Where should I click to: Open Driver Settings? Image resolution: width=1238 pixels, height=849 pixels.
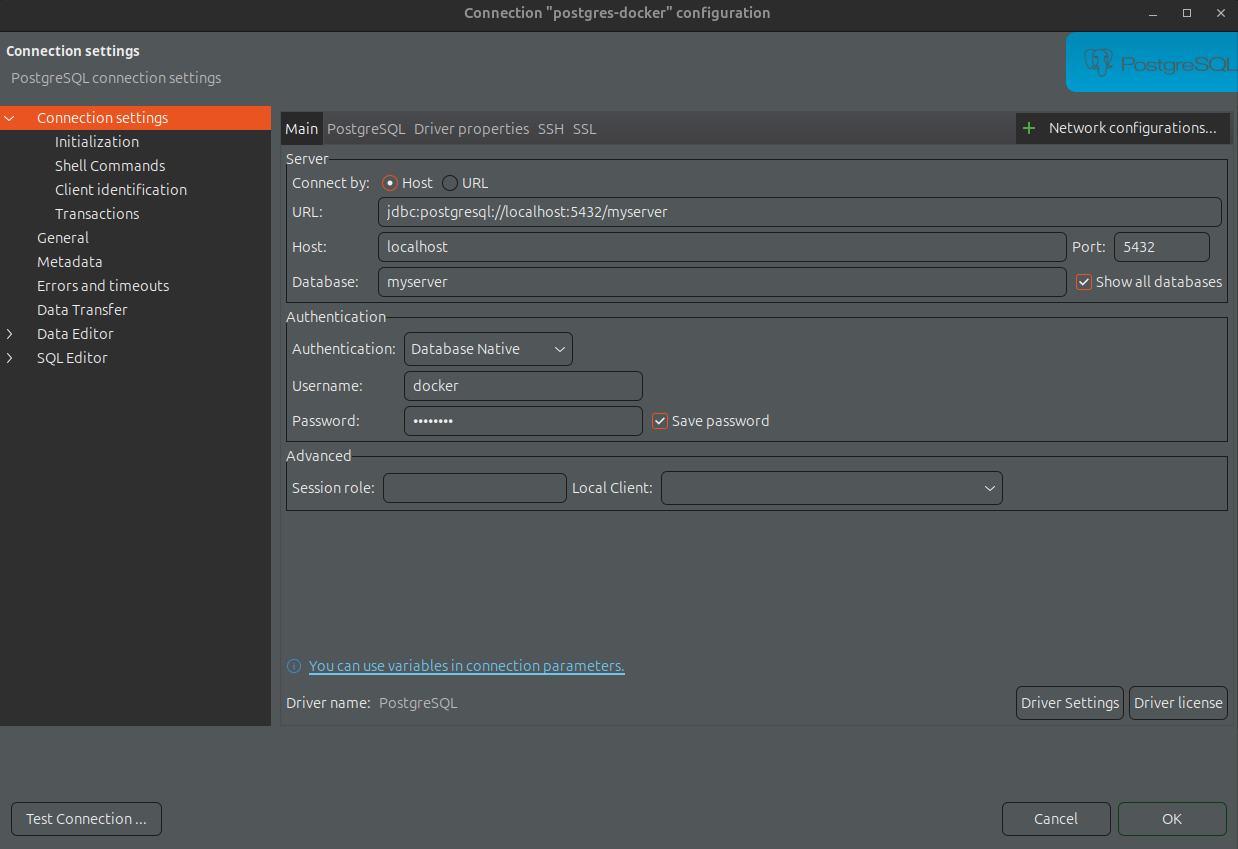[x=1069, y=703]
